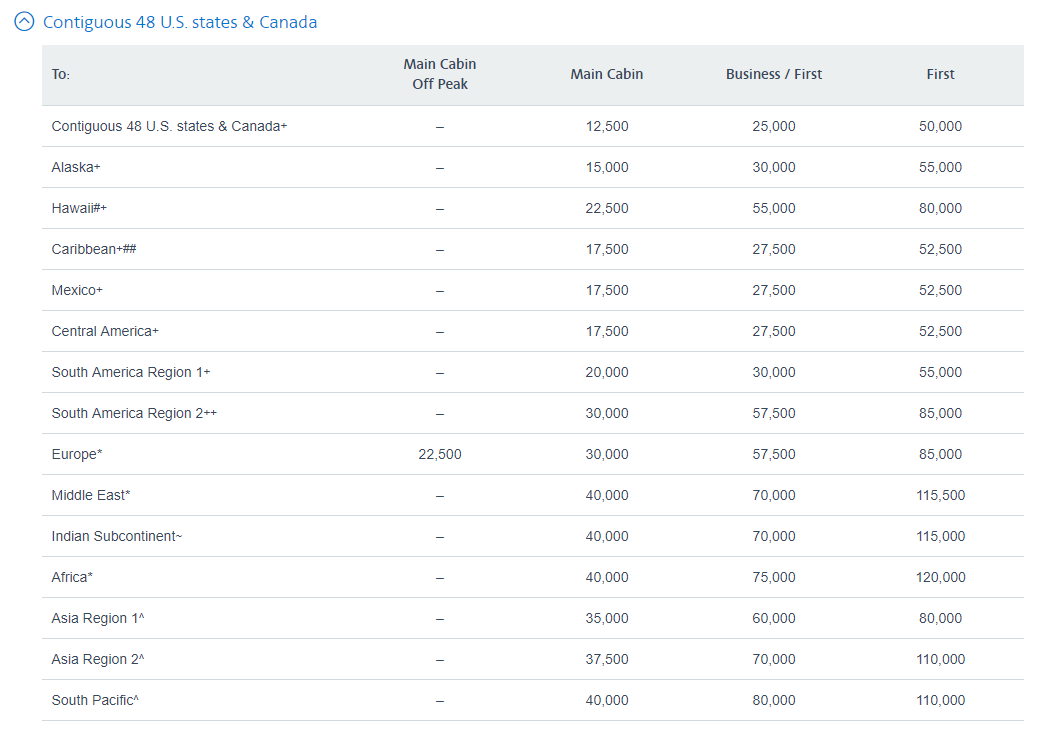1042x736 pixels.
Task: Select Asia Region 2 Main Cabin 37,500
Action: tap(607, 659)
